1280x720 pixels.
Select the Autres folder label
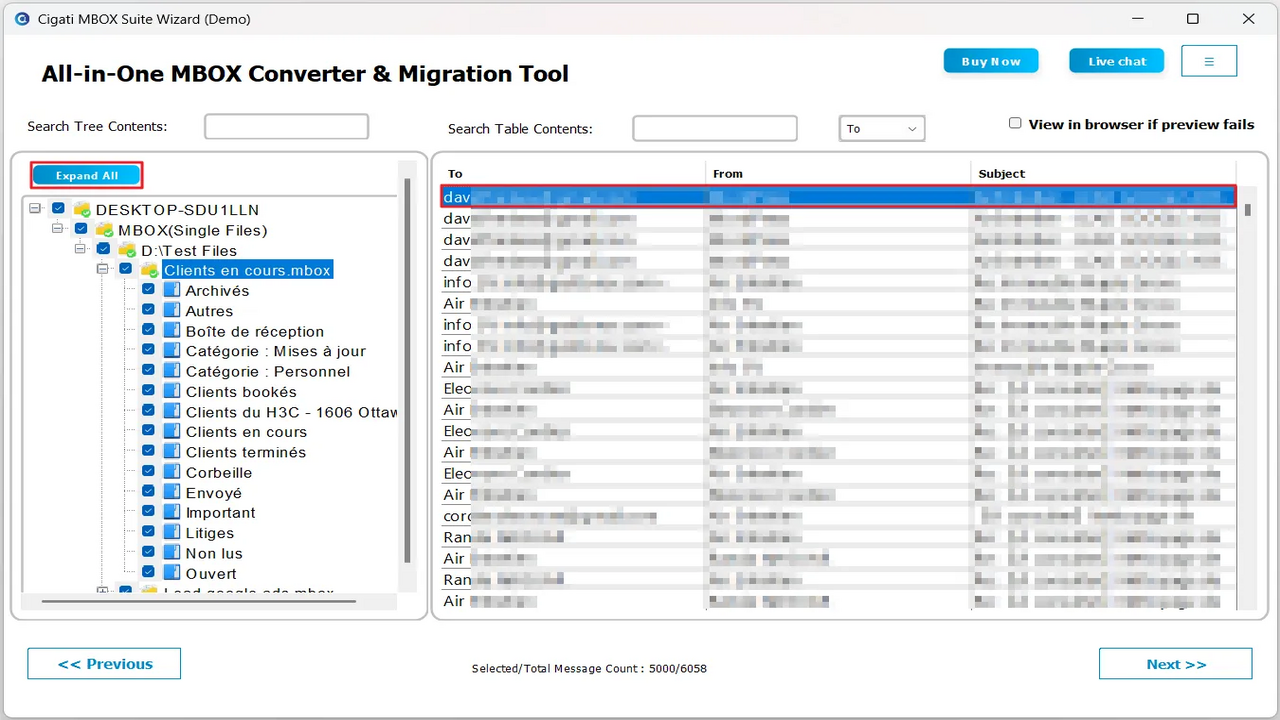[x=209, y=311]
